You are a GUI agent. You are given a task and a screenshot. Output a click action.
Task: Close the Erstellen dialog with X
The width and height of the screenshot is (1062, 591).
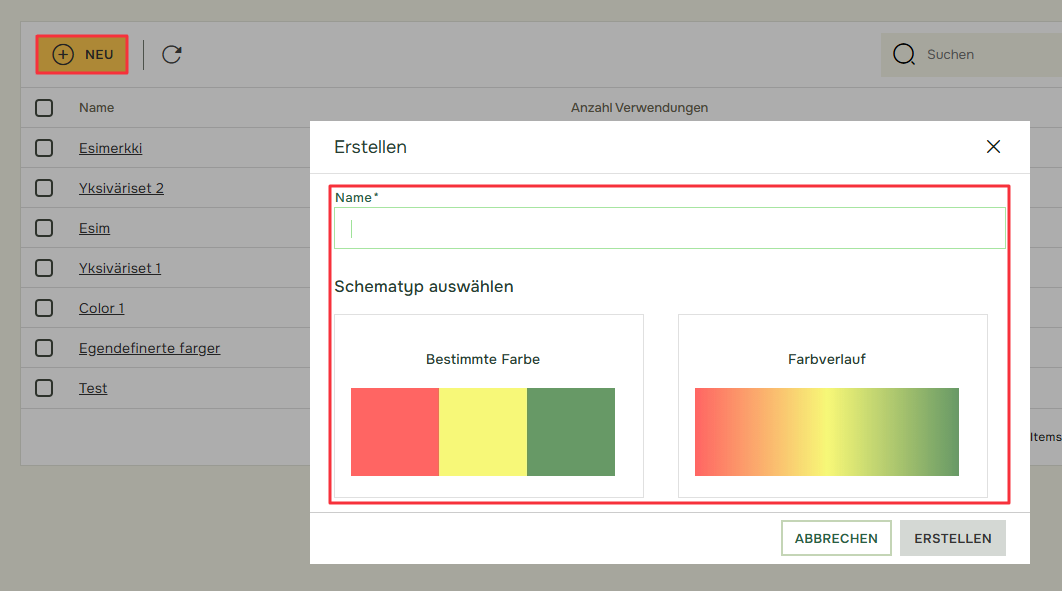click(x=993, y=147)
